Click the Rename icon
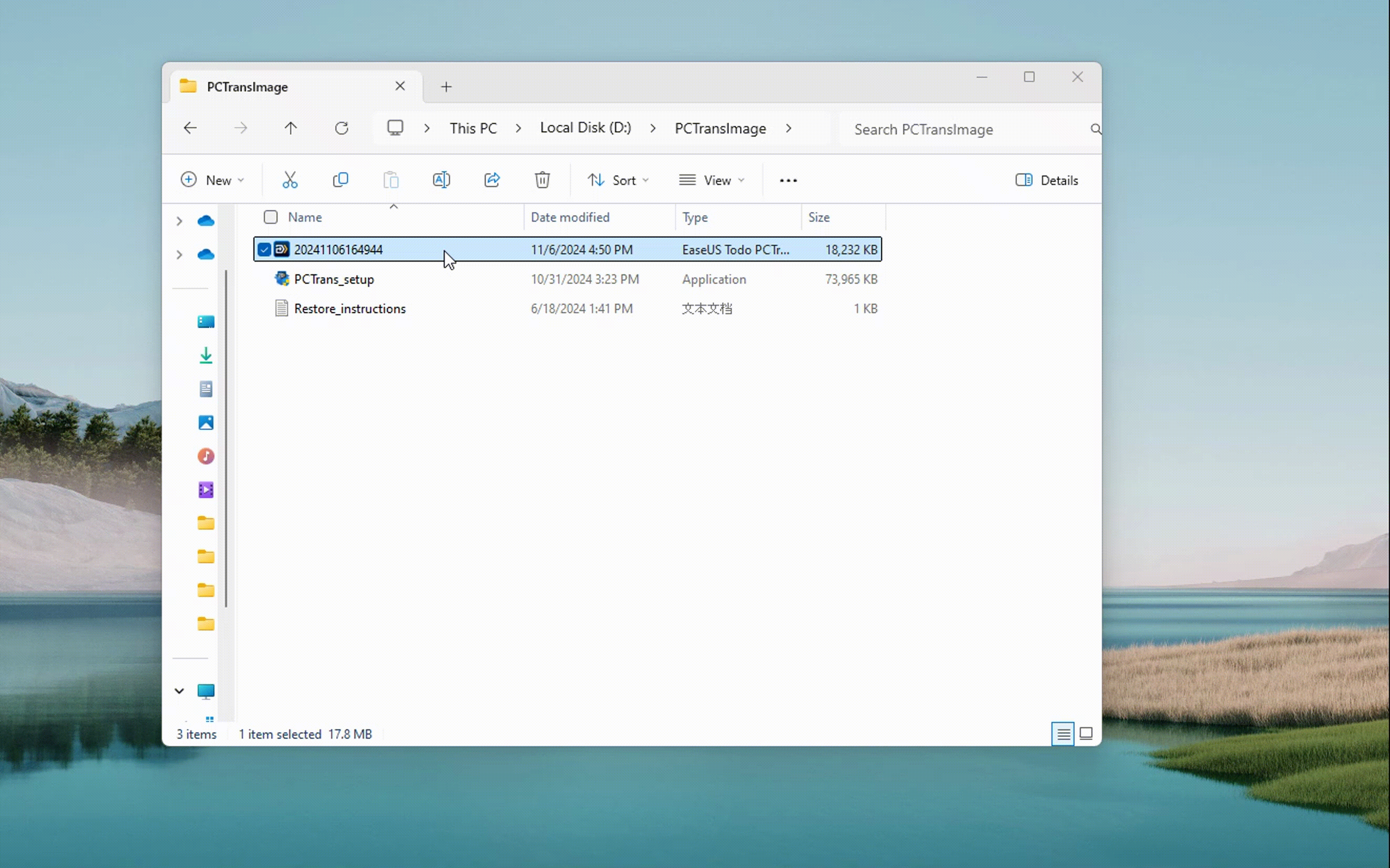Viewport: 1390px width, 868px height. 441,180
